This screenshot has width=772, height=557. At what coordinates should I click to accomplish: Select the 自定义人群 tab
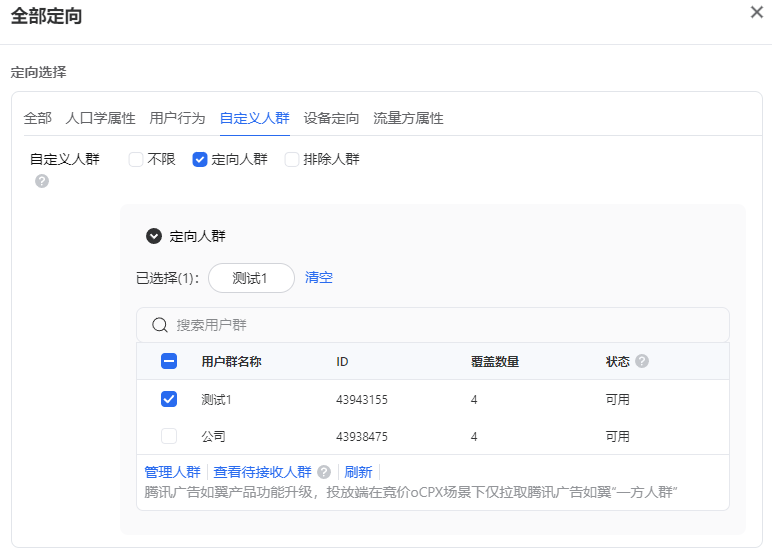click(x=255, y=118)
